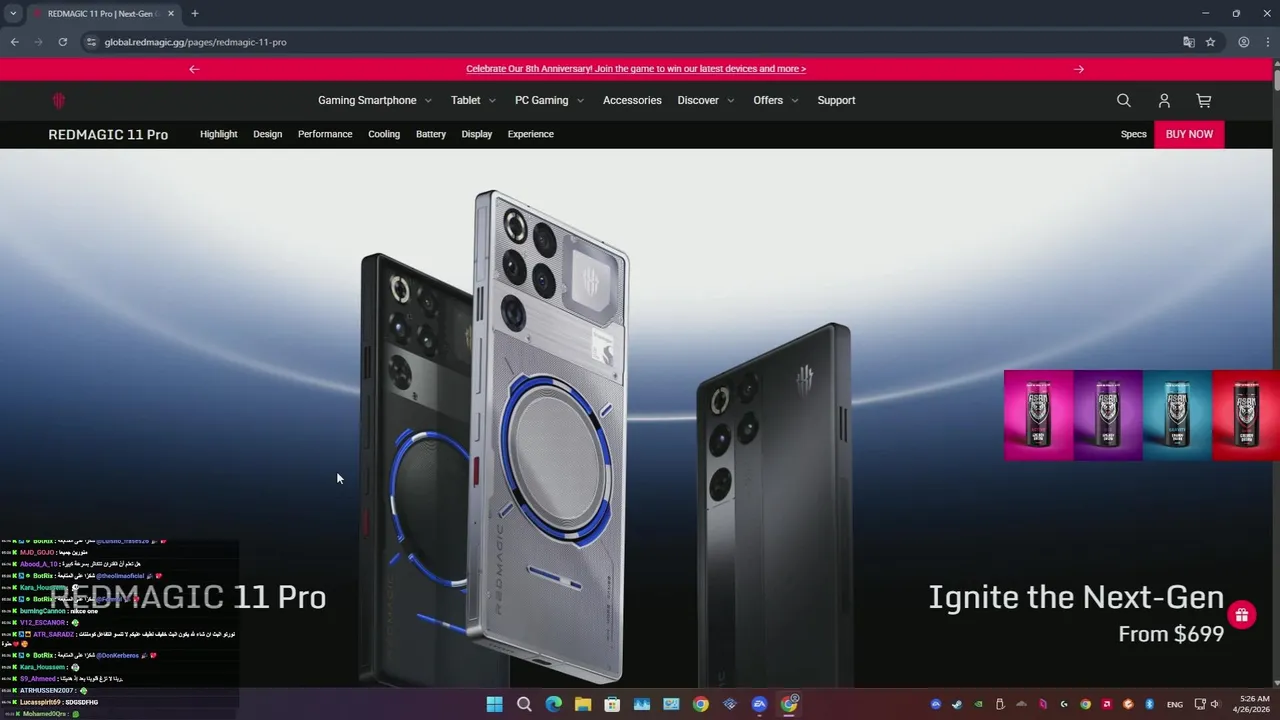
Task: Expand the PC Gaming dropdown menu
Action: pos(549,100)
